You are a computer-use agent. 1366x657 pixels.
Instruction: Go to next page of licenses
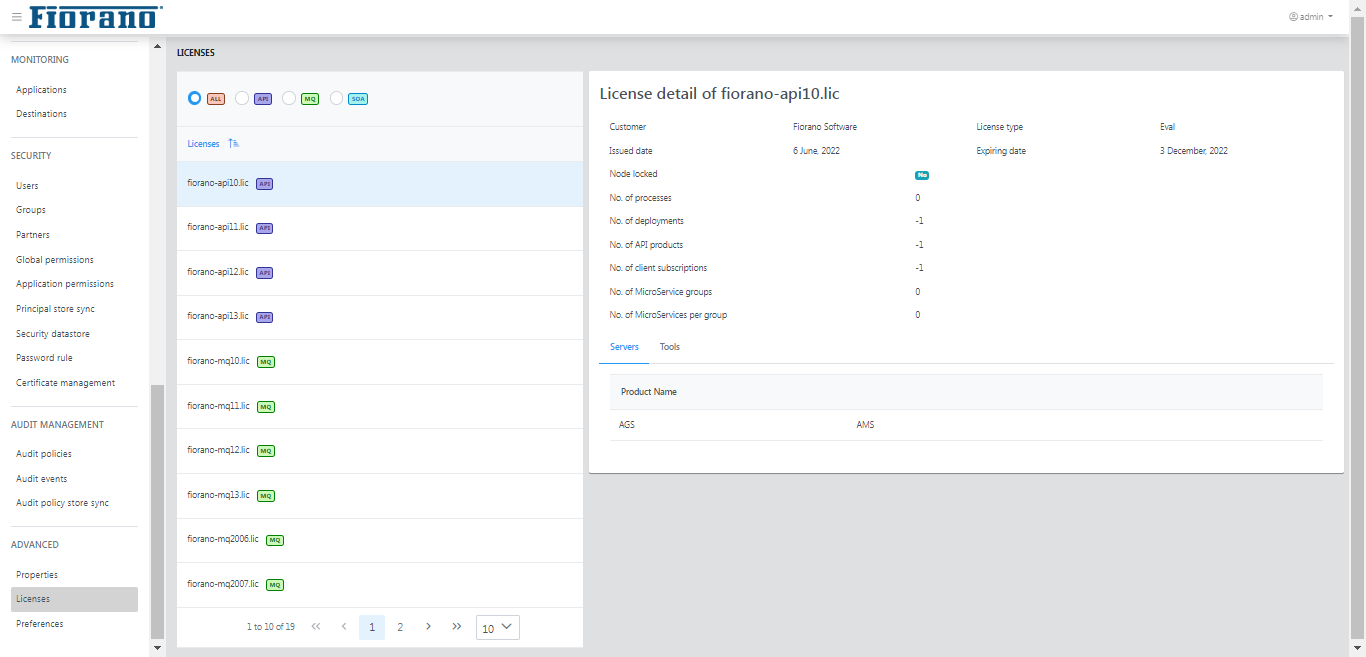[x=428, y=627]
